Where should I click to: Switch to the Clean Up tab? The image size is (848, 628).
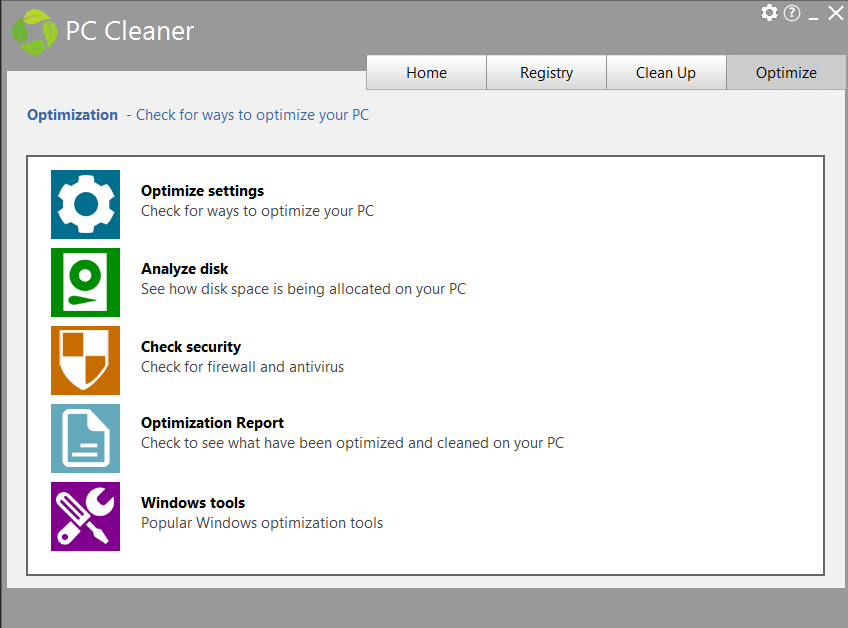(666, 72)
